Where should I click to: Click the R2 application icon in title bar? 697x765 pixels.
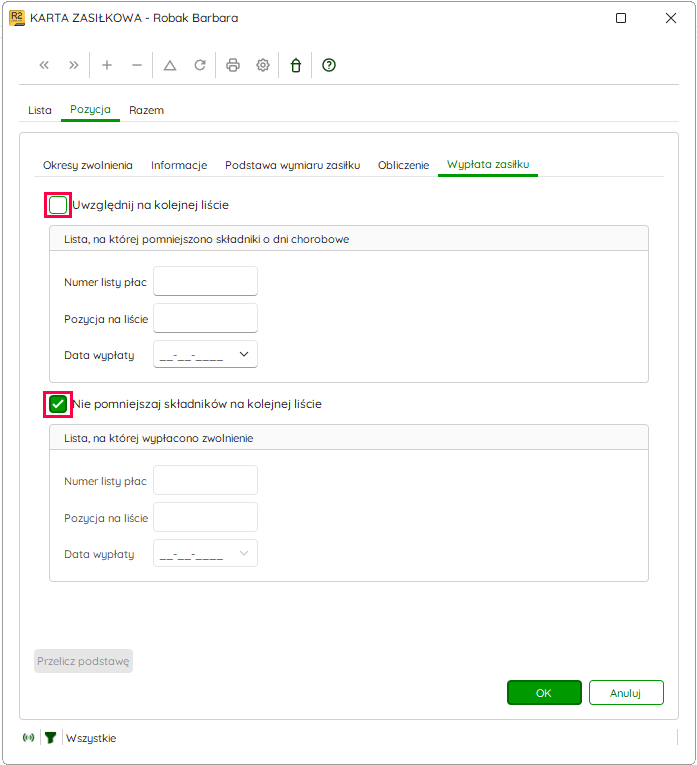pos(17,18)
